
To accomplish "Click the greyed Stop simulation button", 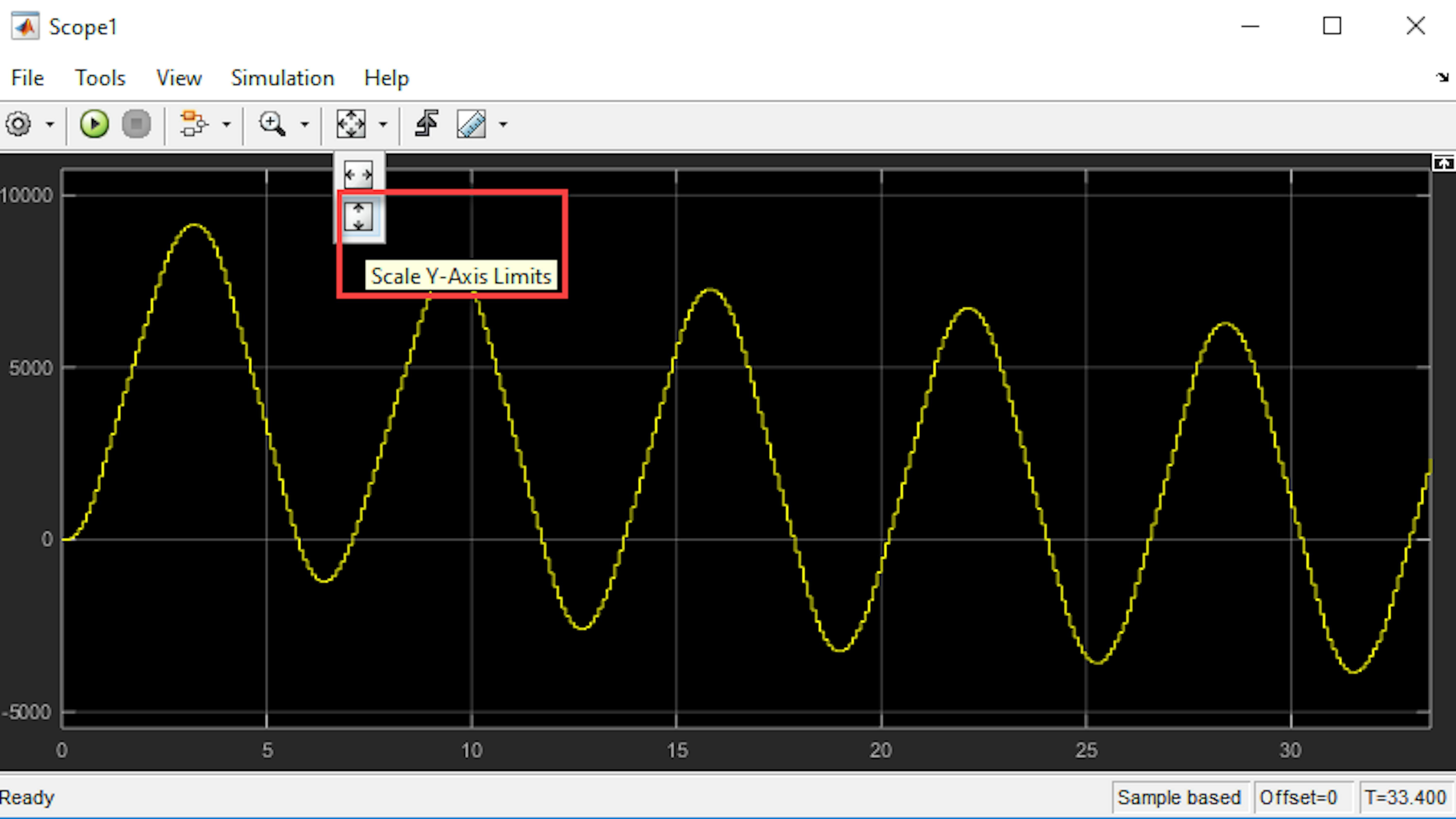I will pyautogui.click(x=136, y=124).
